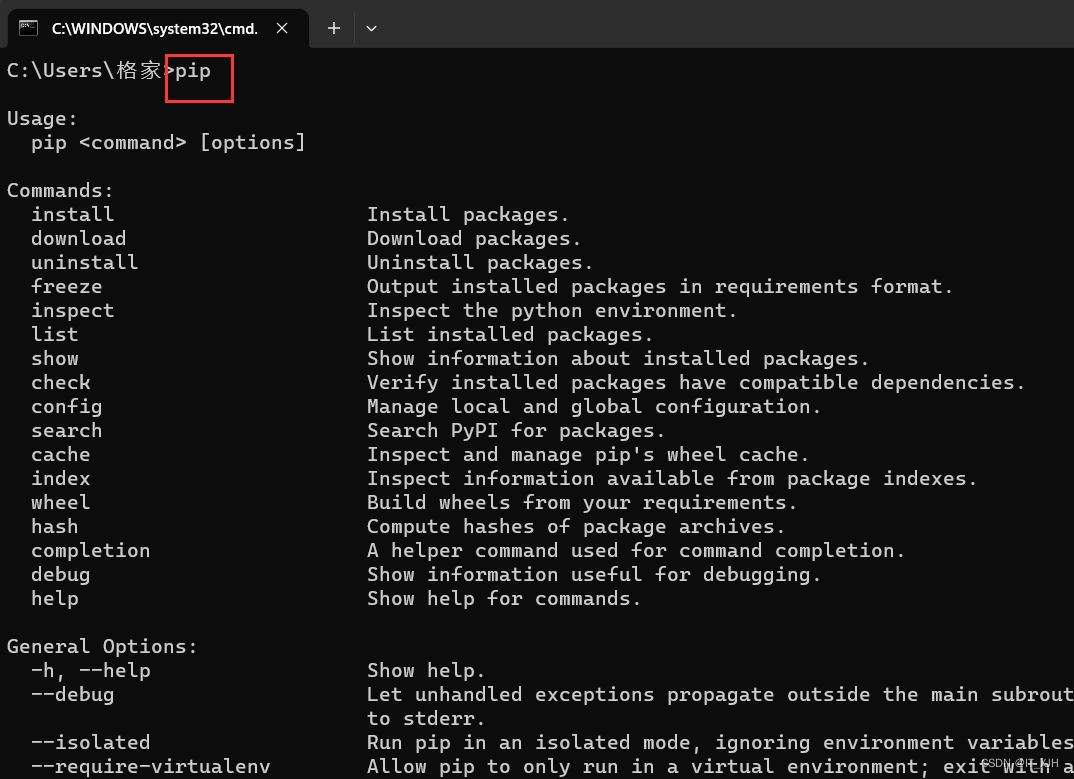Click the 'help' command name in Commands

coord(55,599)
